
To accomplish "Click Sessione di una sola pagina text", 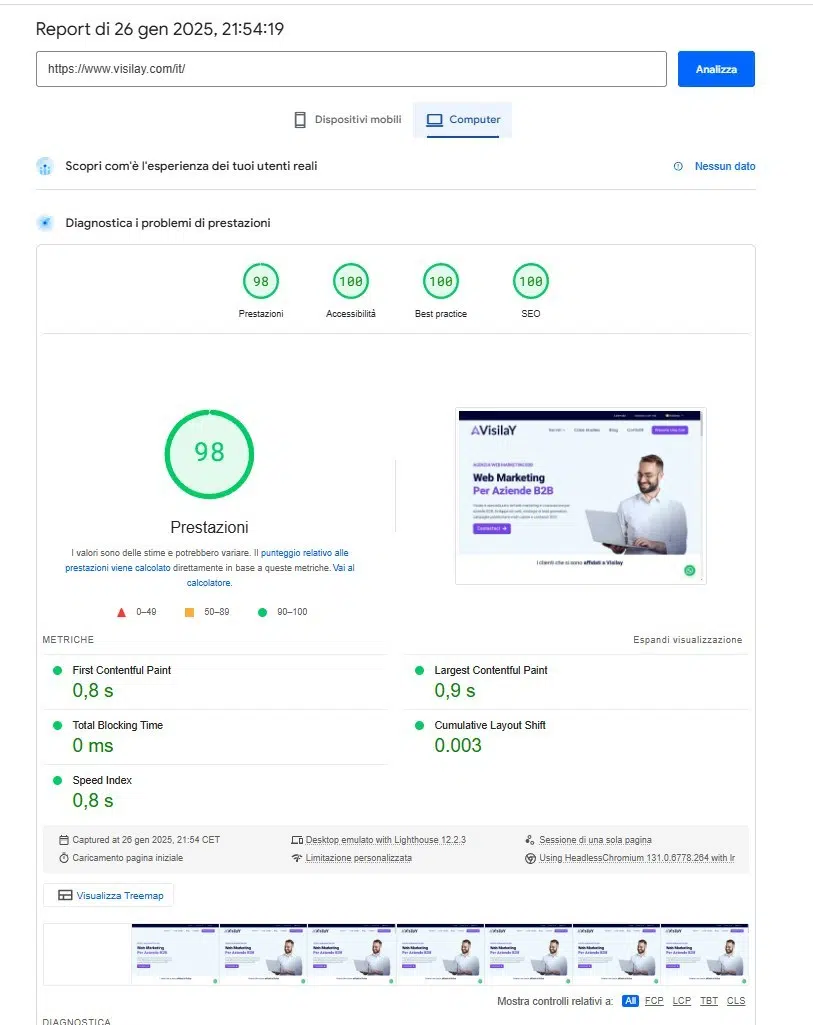I will 595,840.
